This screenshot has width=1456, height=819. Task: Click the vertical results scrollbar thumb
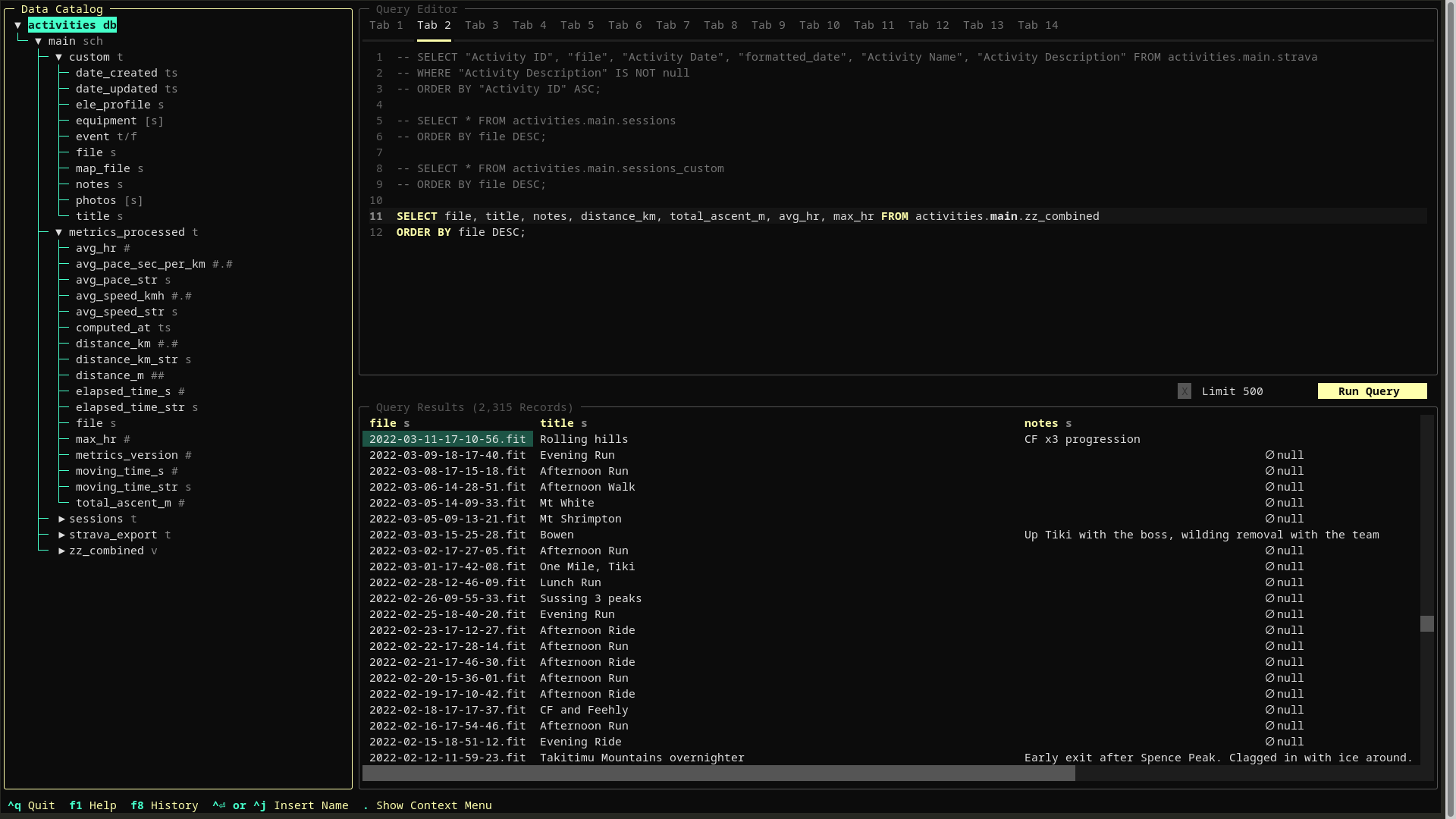pyautogui.click(x=1426, y=623)
